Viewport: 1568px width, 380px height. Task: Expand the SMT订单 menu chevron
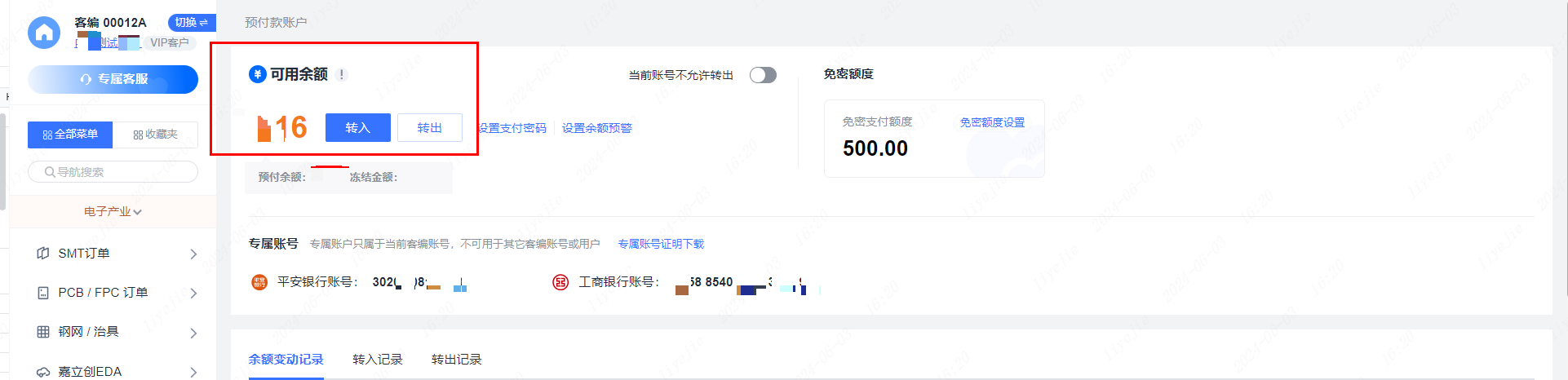tap(193, 254)
